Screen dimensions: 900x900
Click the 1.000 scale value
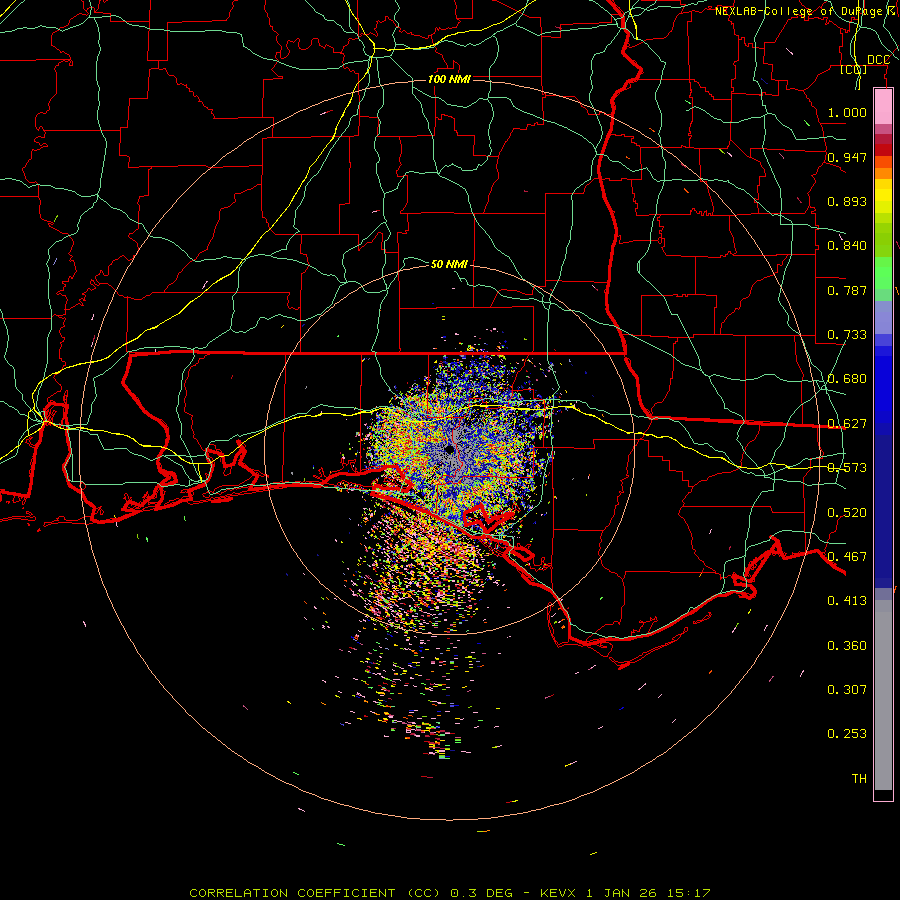tap(847, 112)
